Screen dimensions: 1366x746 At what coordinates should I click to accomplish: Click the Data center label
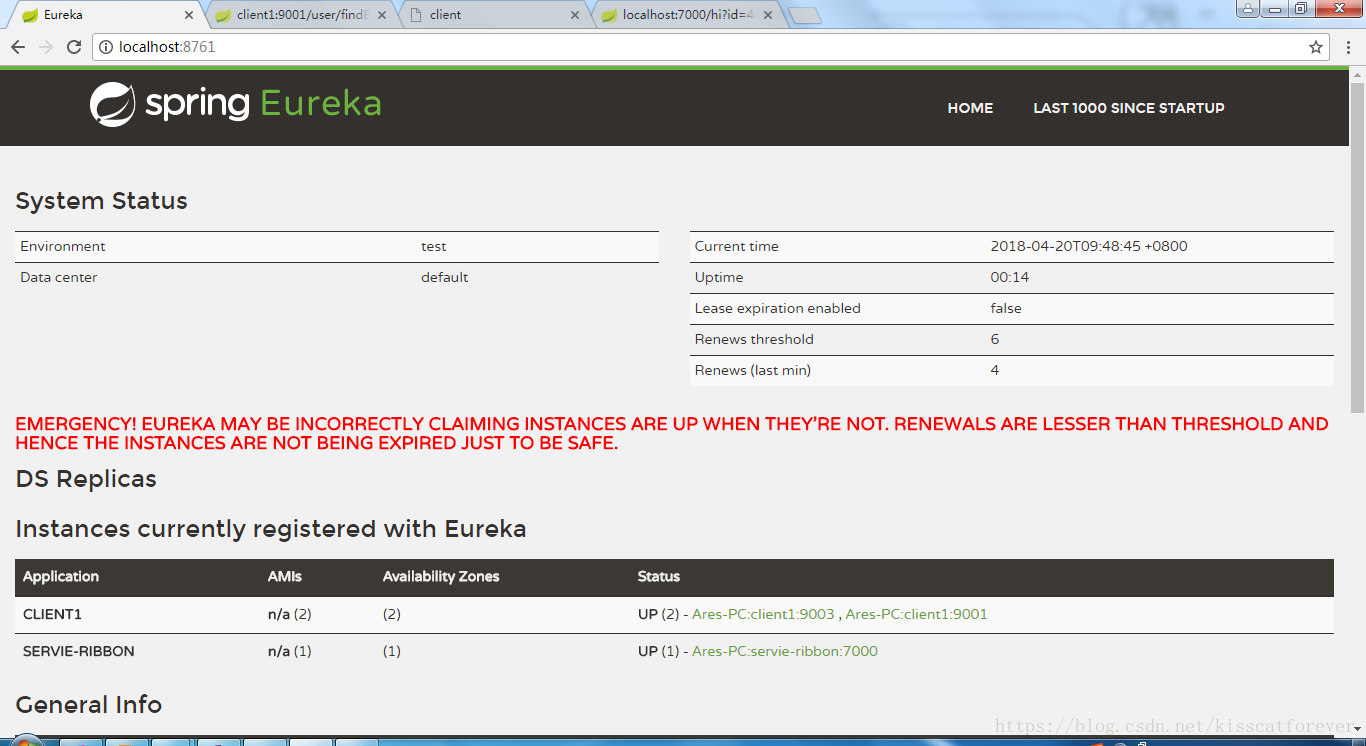(x=59, y=277)
